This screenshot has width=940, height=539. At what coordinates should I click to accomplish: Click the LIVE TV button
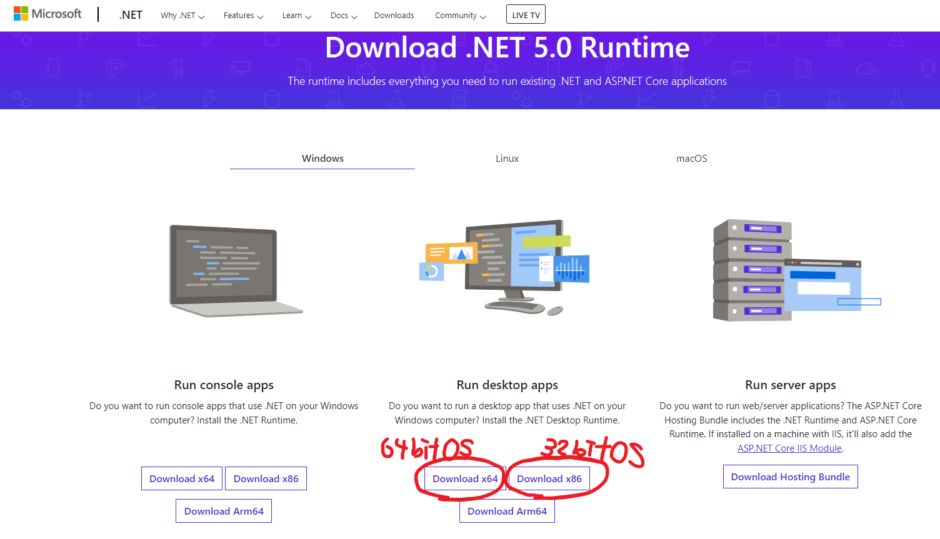(525, 16)
